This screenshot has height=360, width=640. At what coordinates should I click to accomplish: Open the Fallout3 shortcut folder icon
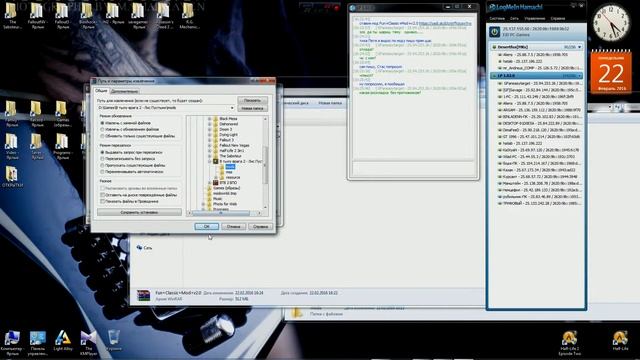pos(62,16)
